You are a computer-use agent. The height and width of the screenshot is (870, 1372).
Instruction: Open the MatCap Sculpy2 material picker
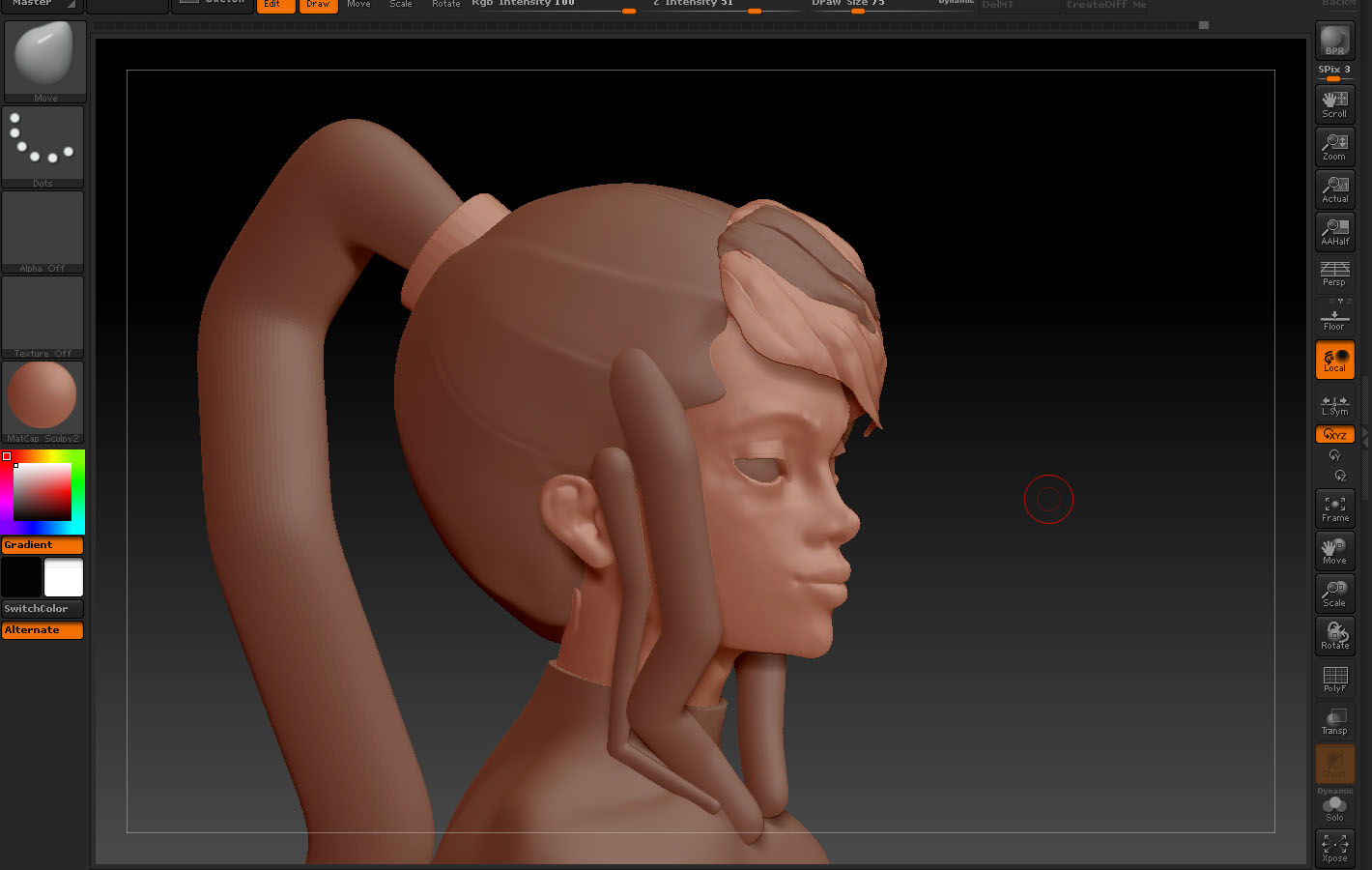[43, 394]
